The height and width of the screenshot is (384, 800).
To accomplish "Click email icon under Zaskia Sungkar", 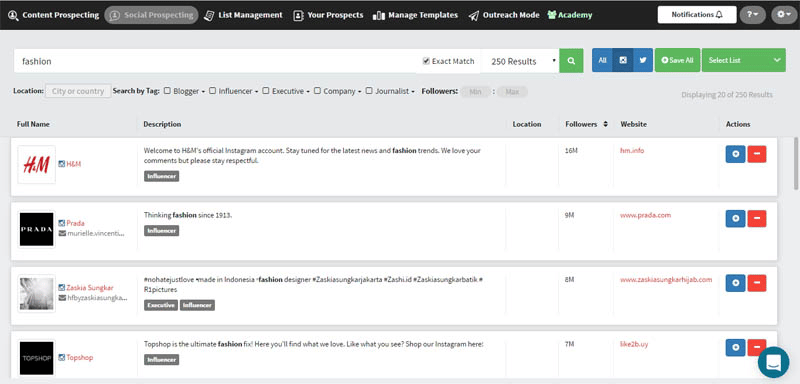I will pyautogui.click(x=62, y=297).
